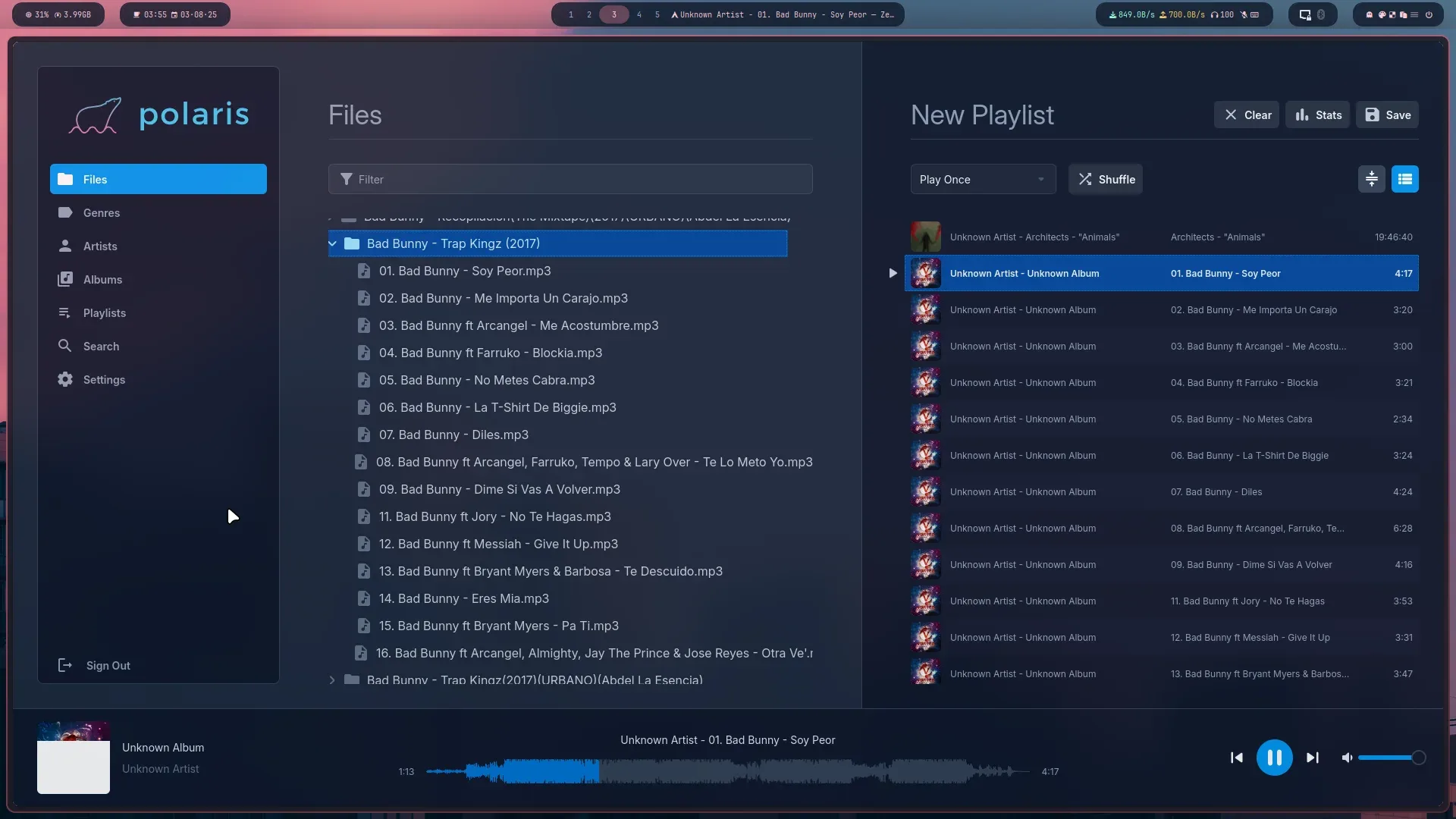
Task: Mute the volume speaker icon
Action: tap(1347, 758)
